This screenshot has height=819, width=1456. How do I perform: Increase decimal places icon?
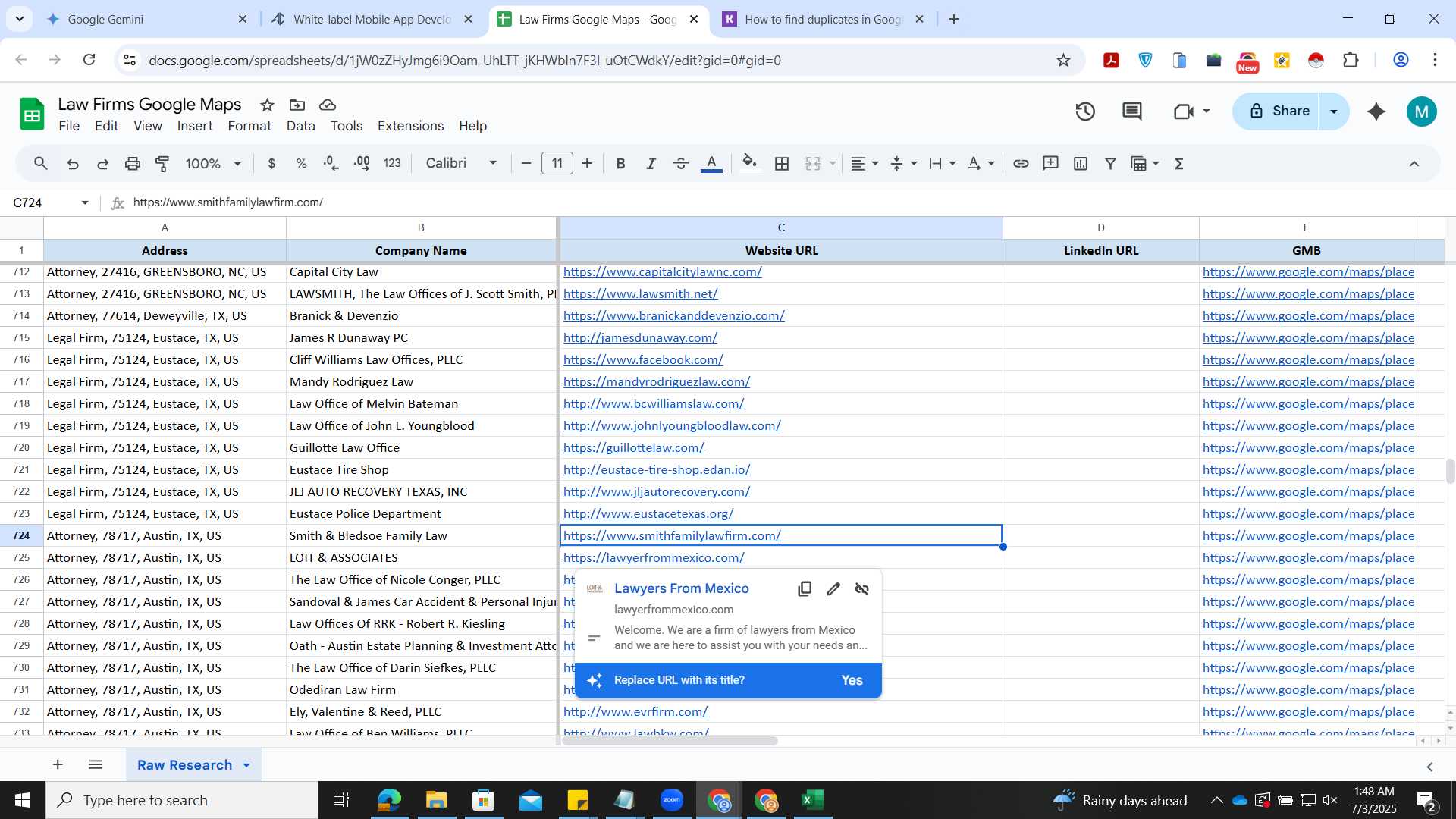tap(362, 163)
